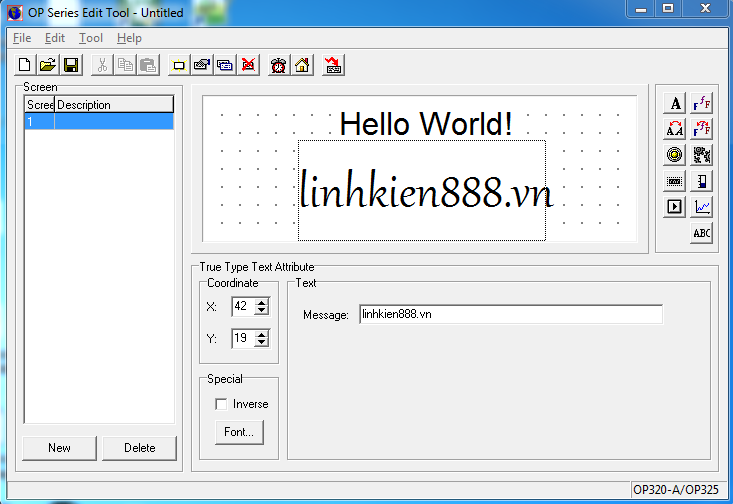Click the new screen toolbar icon
The width and height of the screenshot is (733, 504).
[179, 65]
